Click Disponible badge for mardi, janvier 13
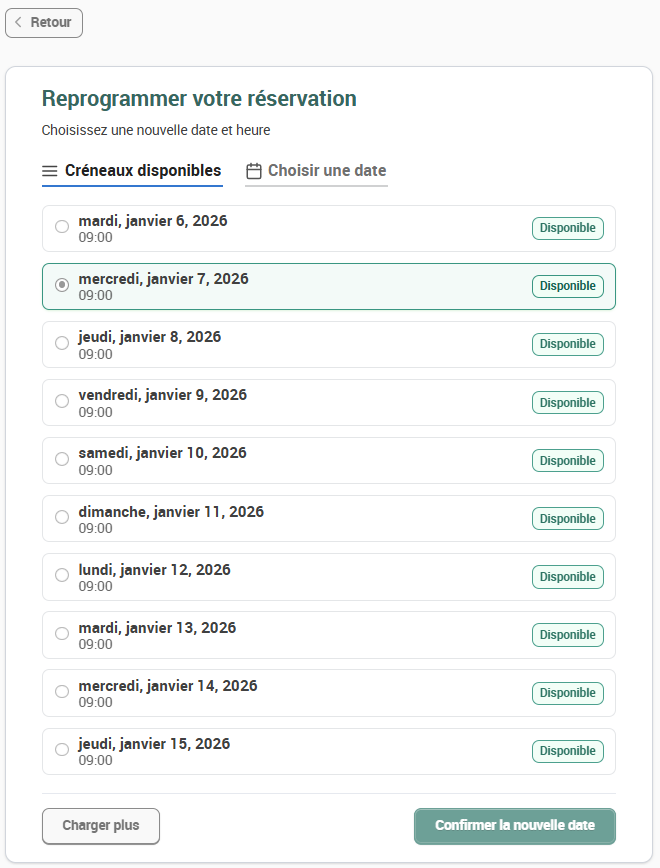This screenshot has width=660, height=868. tap(568, 635)
